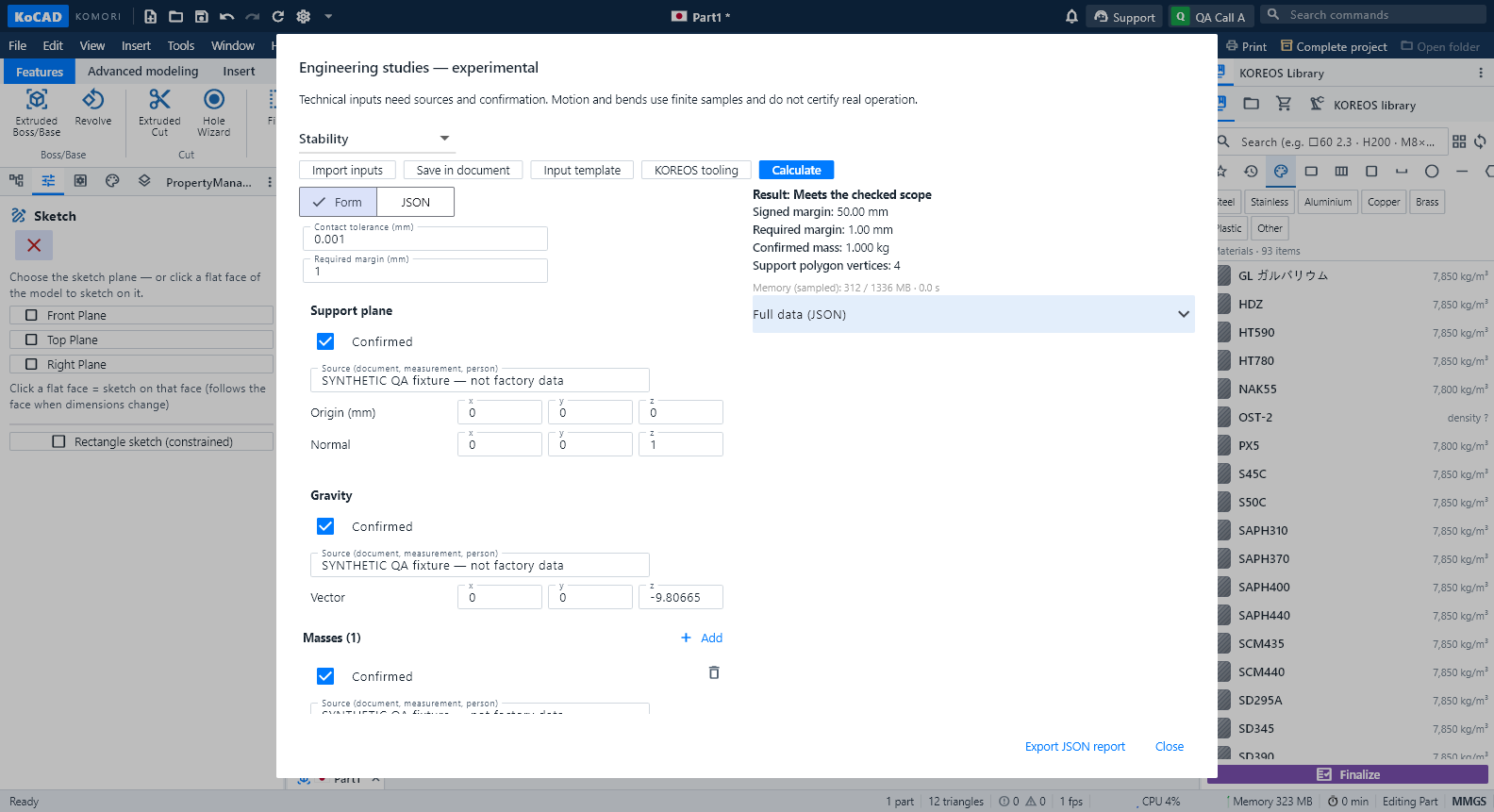Click the new document icon in the title bar
The image size is (1494, 812).
151,16
